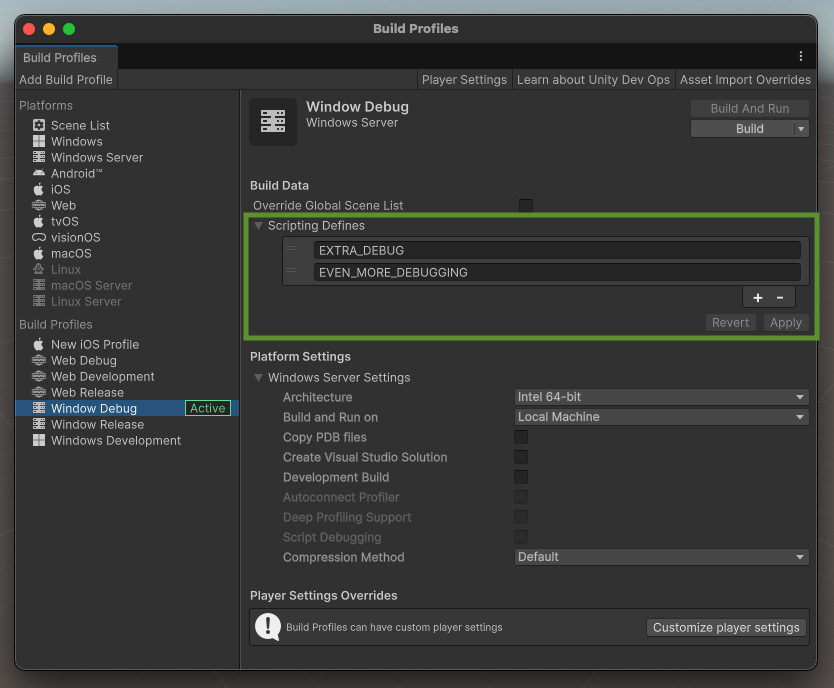Open Learn about Unity Dev Ops
This screenshot has width=834, height=688.
[593, 80]
